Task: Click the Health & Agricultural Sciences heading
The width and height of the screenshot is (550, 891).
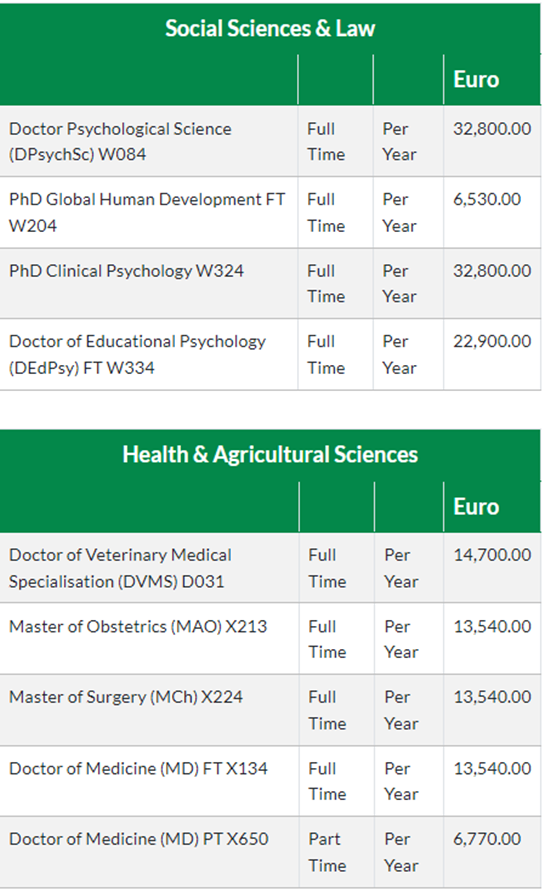Action: (270, 455)
